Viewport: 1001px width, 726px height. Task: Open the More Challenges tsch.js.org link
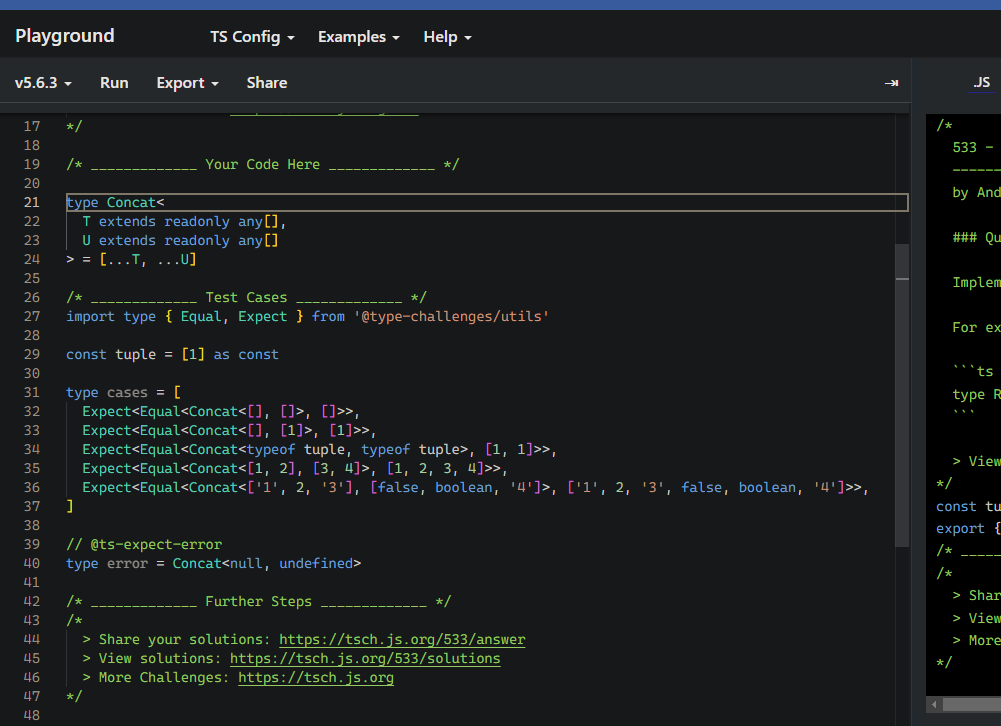pos(316,678)
